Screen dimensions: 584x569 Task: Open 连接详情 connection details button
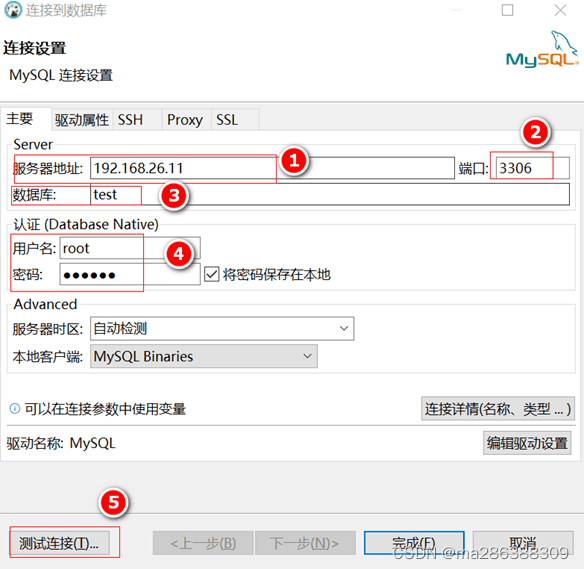pos(498,409)
